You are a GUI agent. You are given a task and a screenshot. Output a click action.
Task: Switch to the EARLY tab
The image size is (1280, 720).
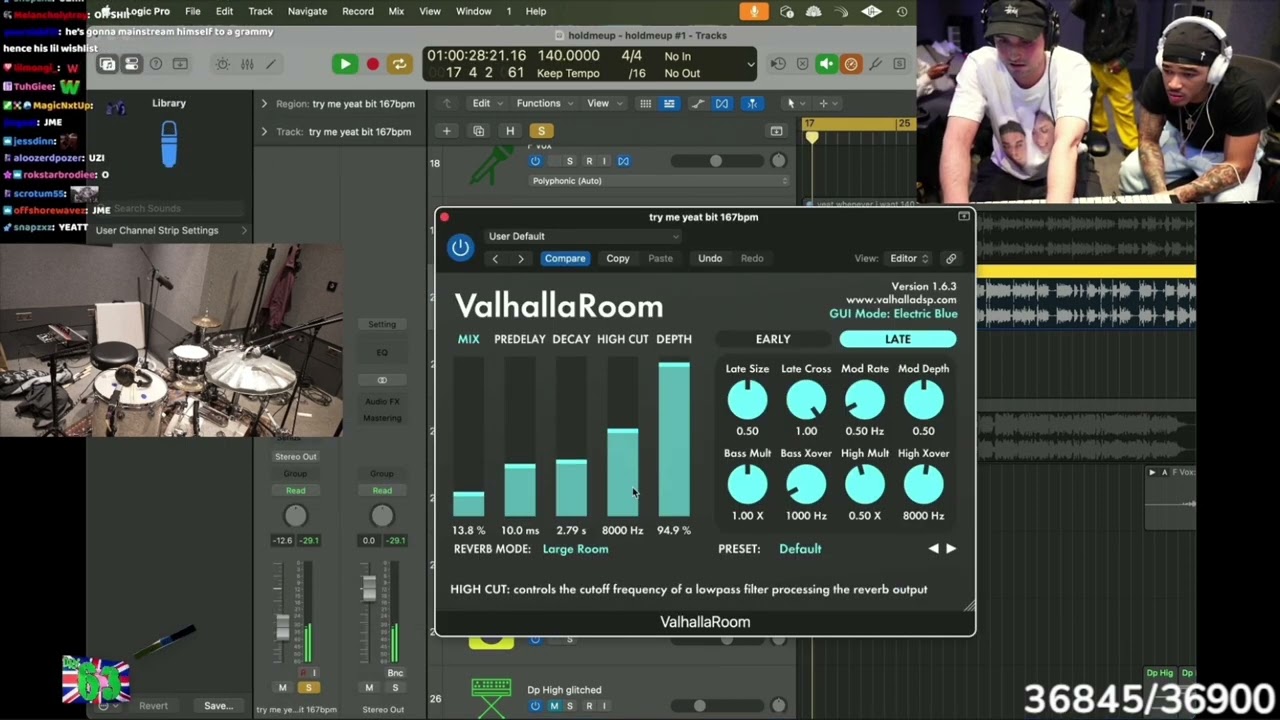pyautogui.click(x=773, y=339)
